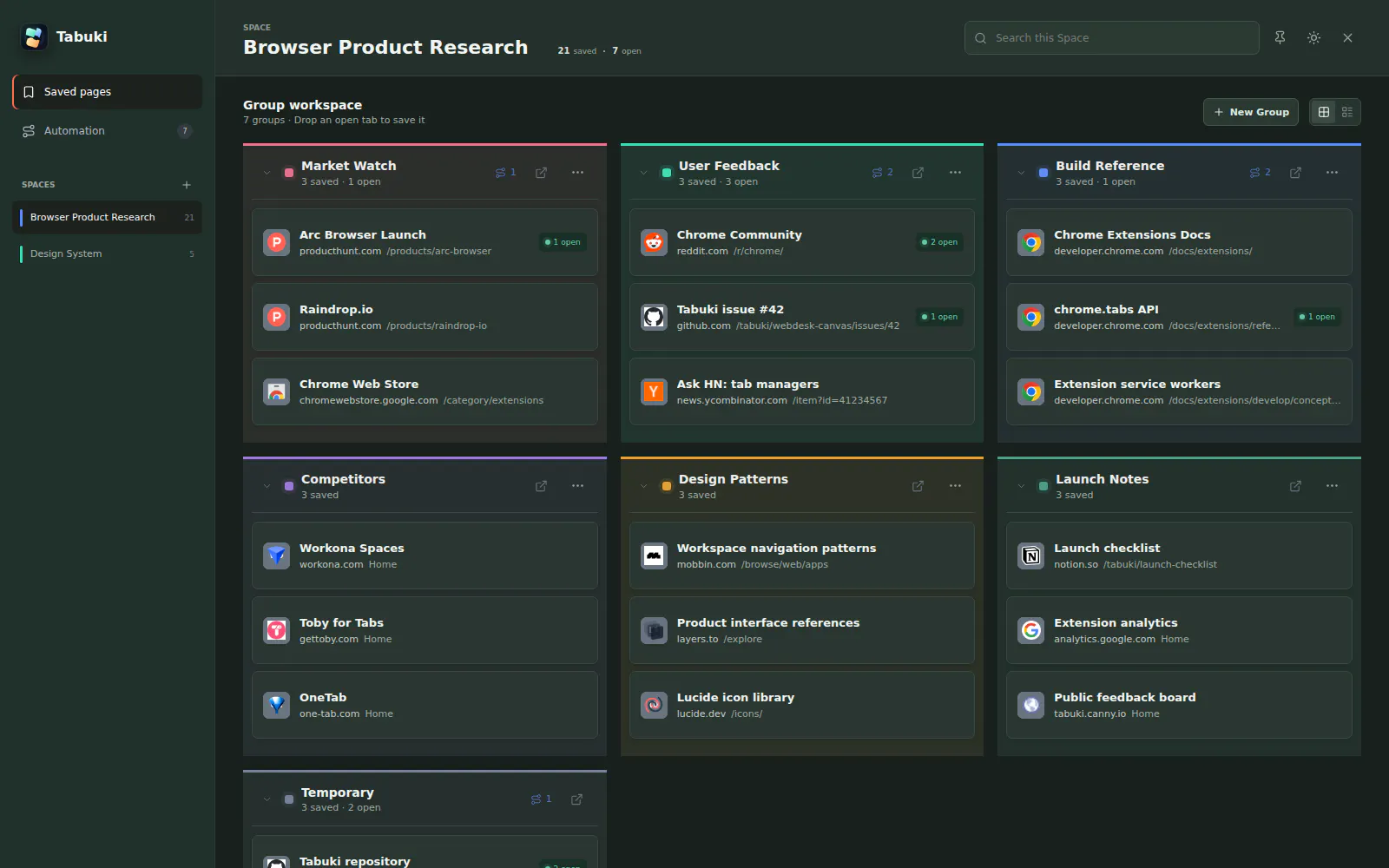
Task: Select the Browser Product Research space
Action: click(x=108, y=217)
